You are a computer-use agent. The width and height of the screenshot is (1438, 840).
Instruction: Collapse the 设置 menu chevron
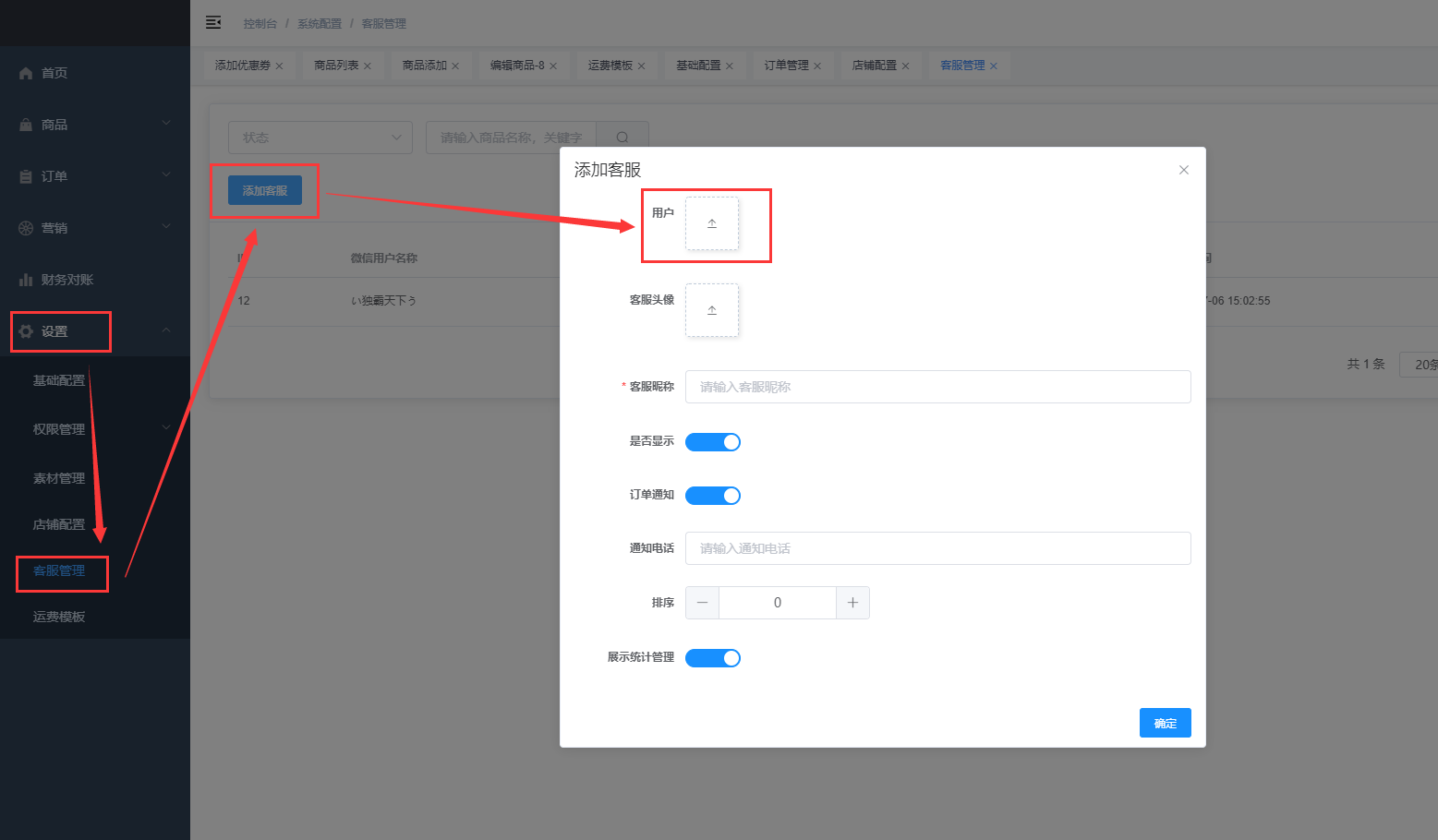pyautogui.click(x=166, y=330)
